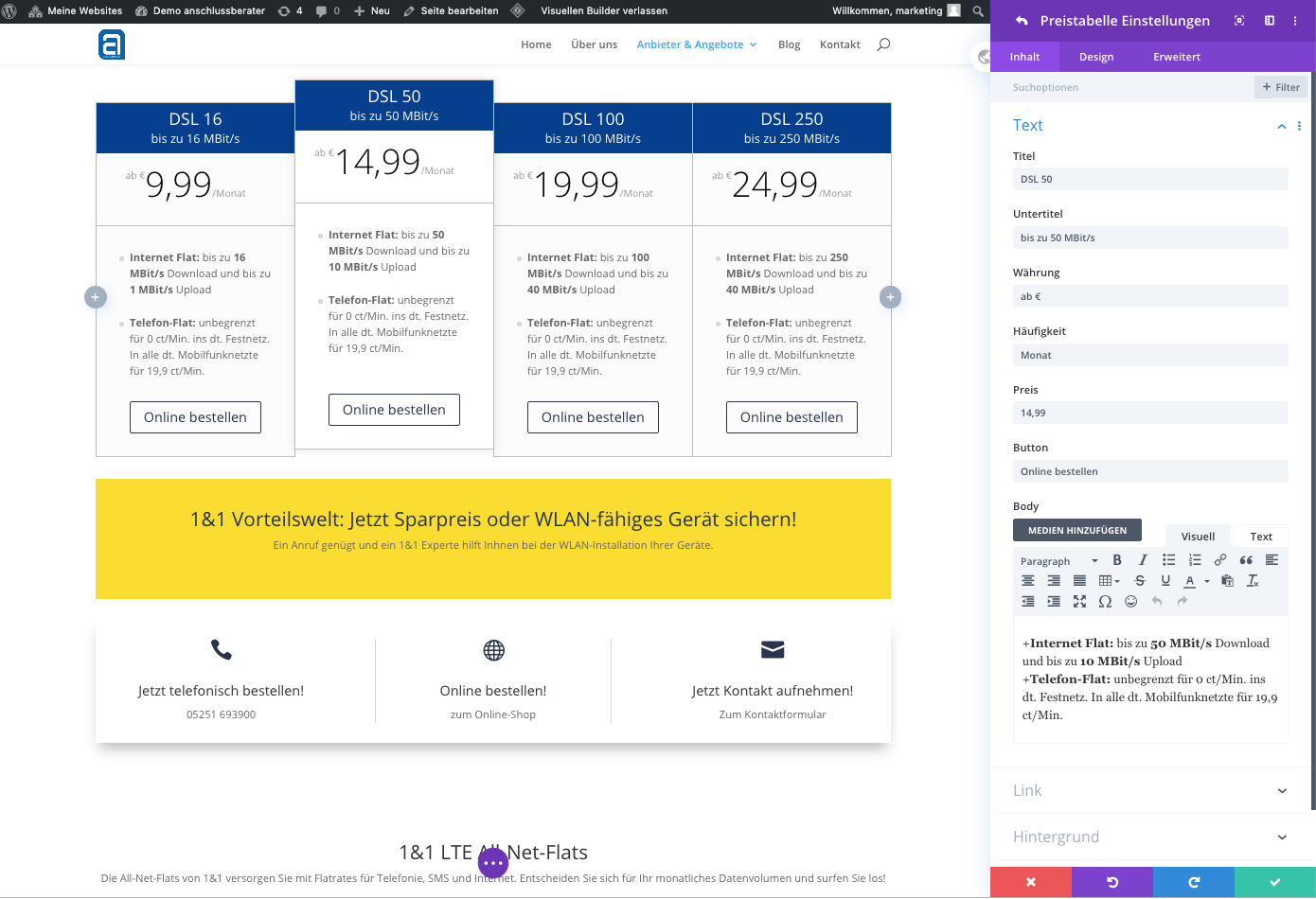The height and width of the screenshot is (899, 1316).
Task: Decrease indent in Body editor
Action: (1028, 602)
